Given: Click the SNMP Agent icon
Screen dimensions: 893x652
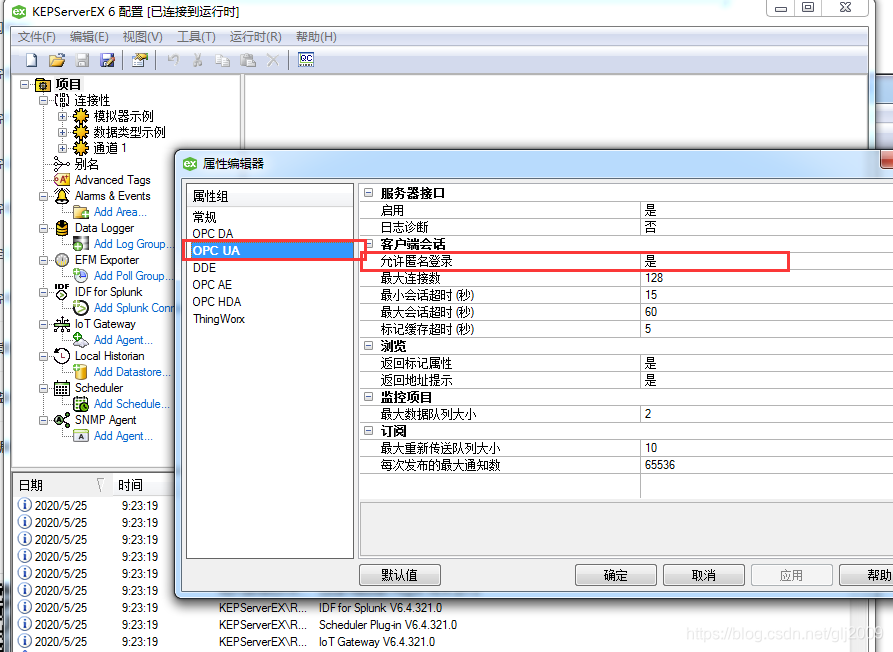Looking at the screenshot, I should tap(62, 420).
